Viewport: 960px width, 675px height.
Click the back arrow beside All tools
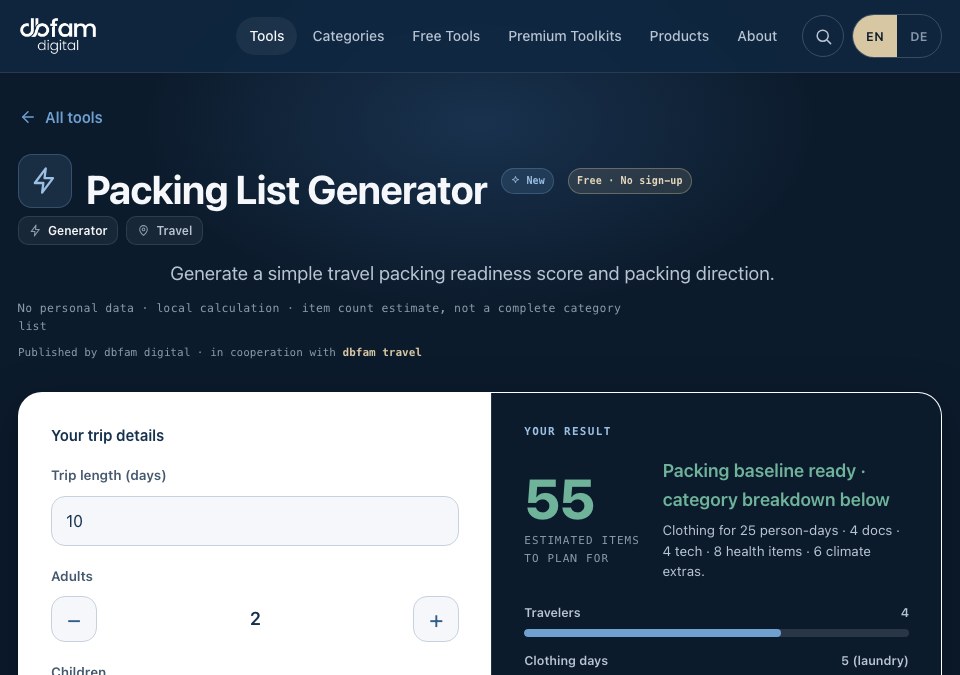point(28,117)
